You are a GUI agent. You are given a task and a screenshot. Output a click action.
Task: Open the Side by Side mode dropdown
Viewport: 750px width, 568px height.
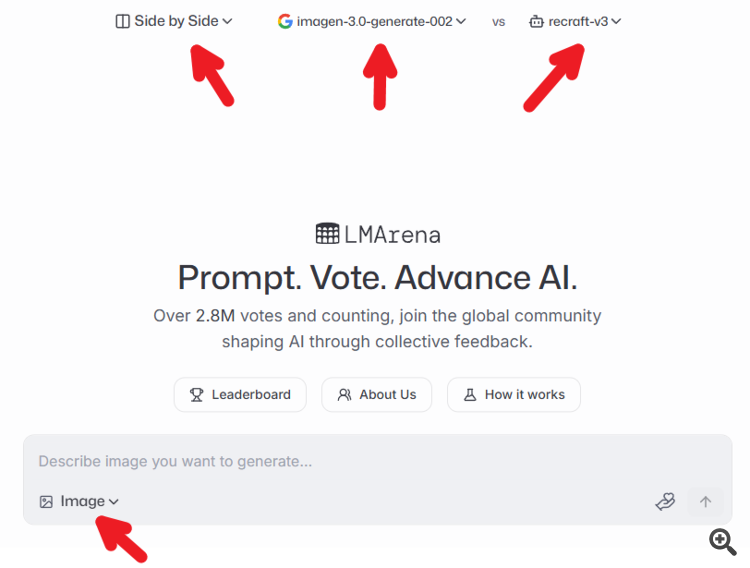175,21
